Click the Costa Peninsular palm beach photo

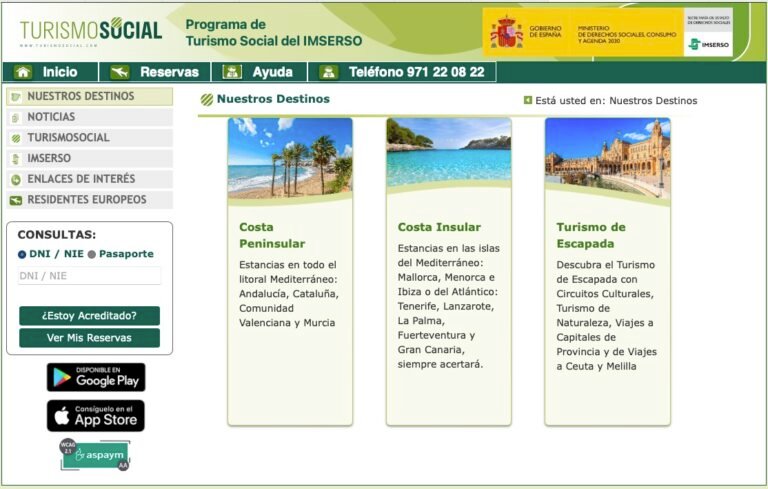[290, 158]
